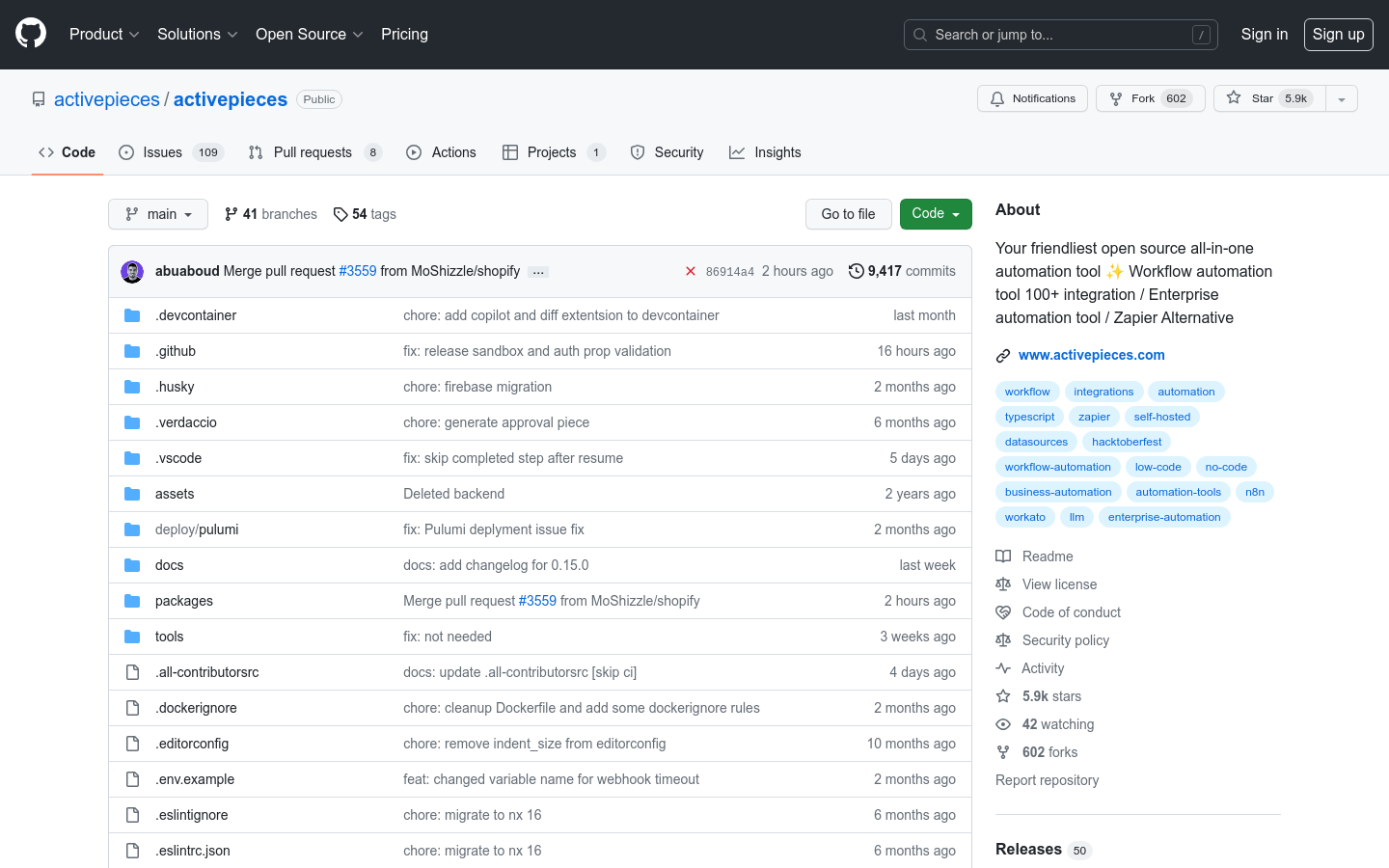The image size is (1389, 868).
Task: Select the n8n topic tag
Action: point(1255,492)
